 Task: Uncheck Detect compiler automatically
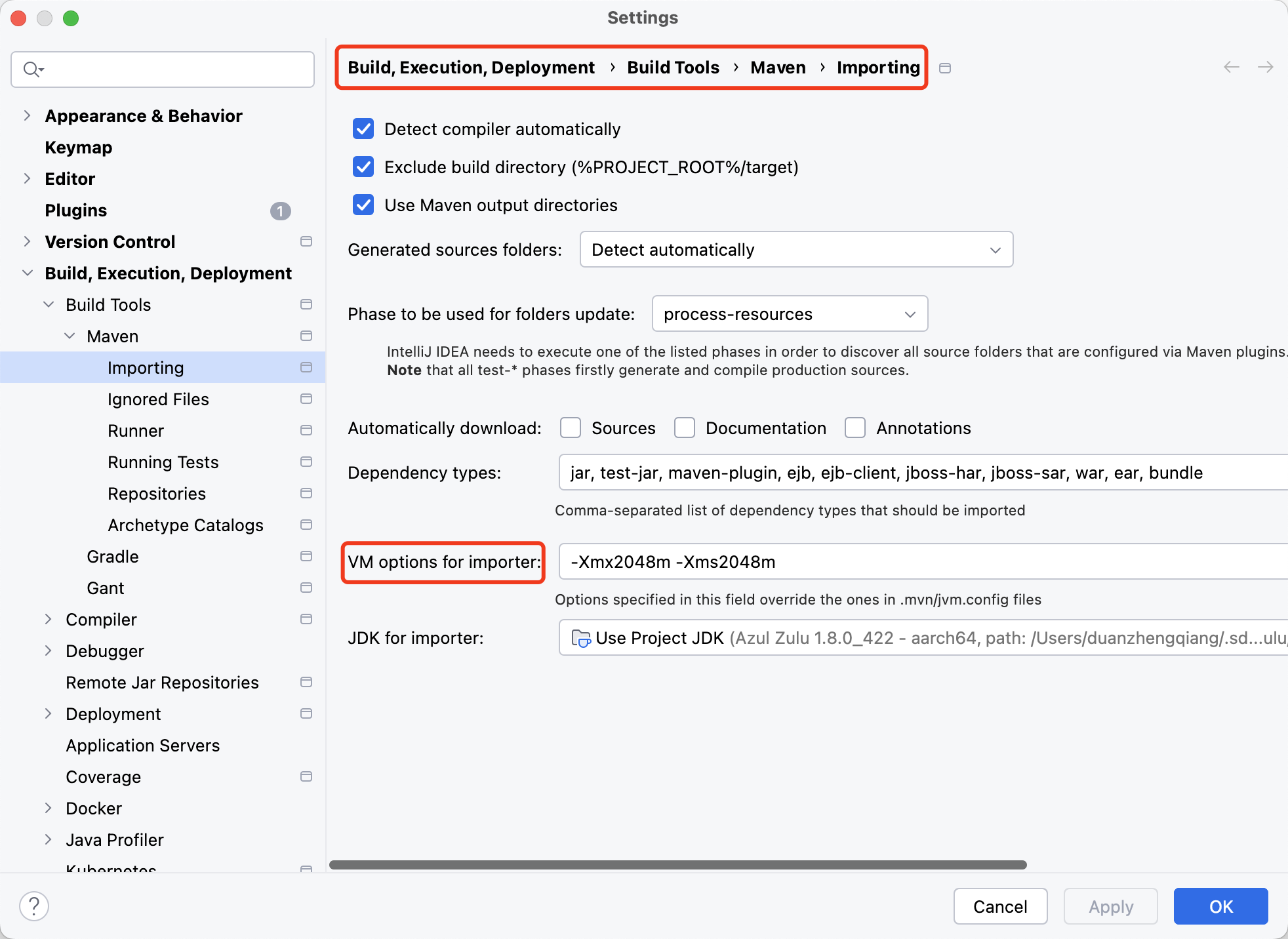click(363, 129)
